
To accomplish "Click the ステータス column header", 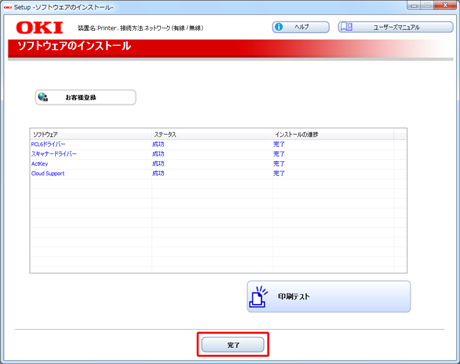I will point(212,134).
